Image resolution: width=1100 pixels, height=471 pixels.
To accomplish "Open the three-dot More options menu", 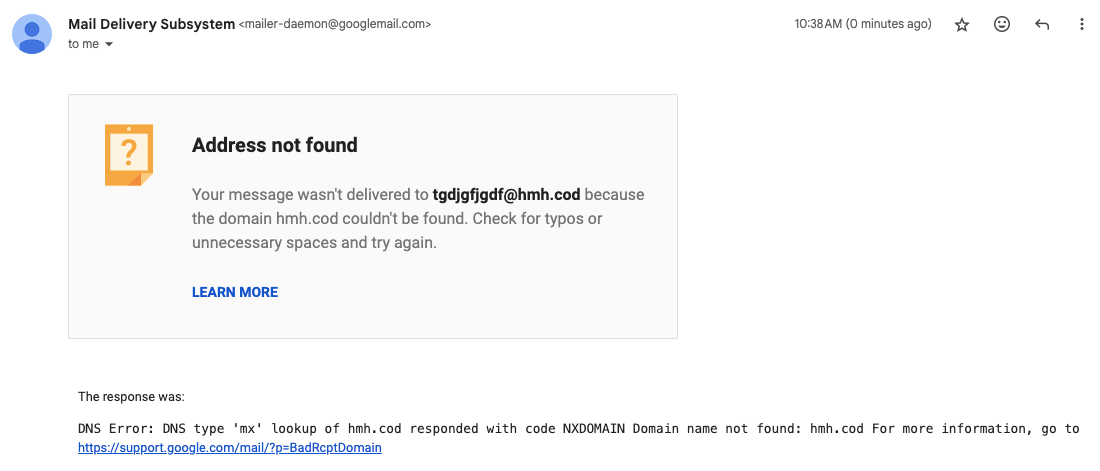I will coord(1081,25).
